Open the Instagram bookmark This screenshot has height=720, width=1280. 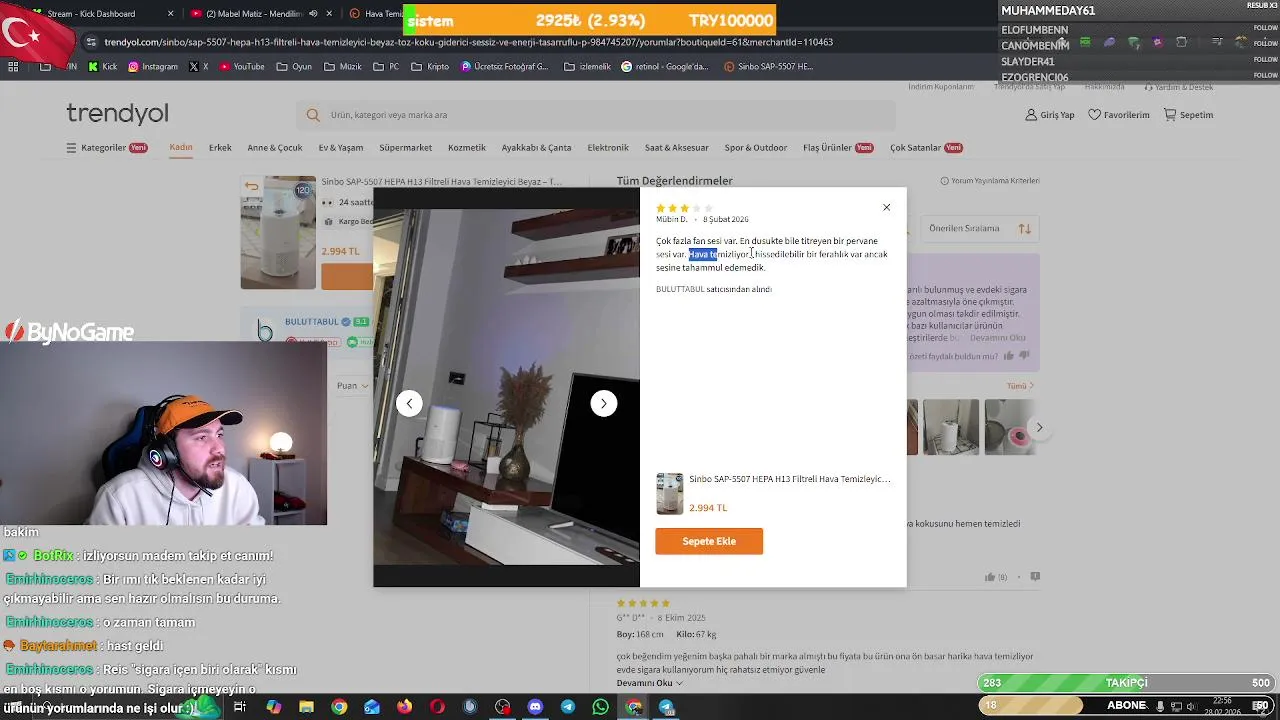(153, 67)
